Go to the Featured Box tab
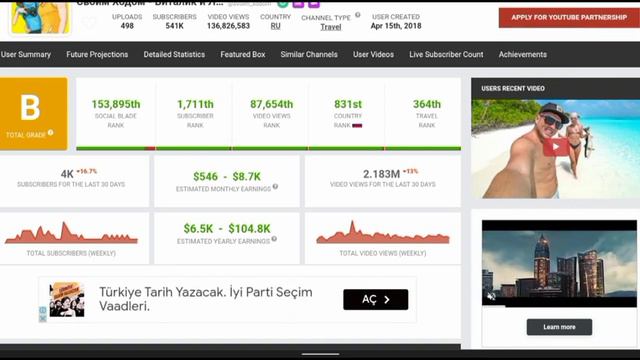Viewport: 640px width, 360px height. pyautogui.click(x=243, y=54)
